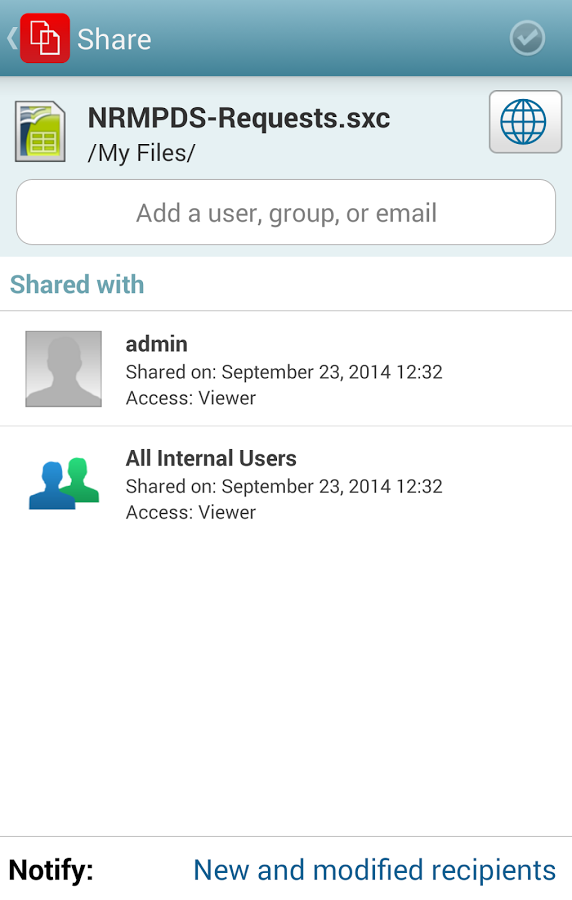The width and height of the screenshot is (572, 900).
Task: Tap the All Internal Users group icon
Action: (x=64, y=483)
